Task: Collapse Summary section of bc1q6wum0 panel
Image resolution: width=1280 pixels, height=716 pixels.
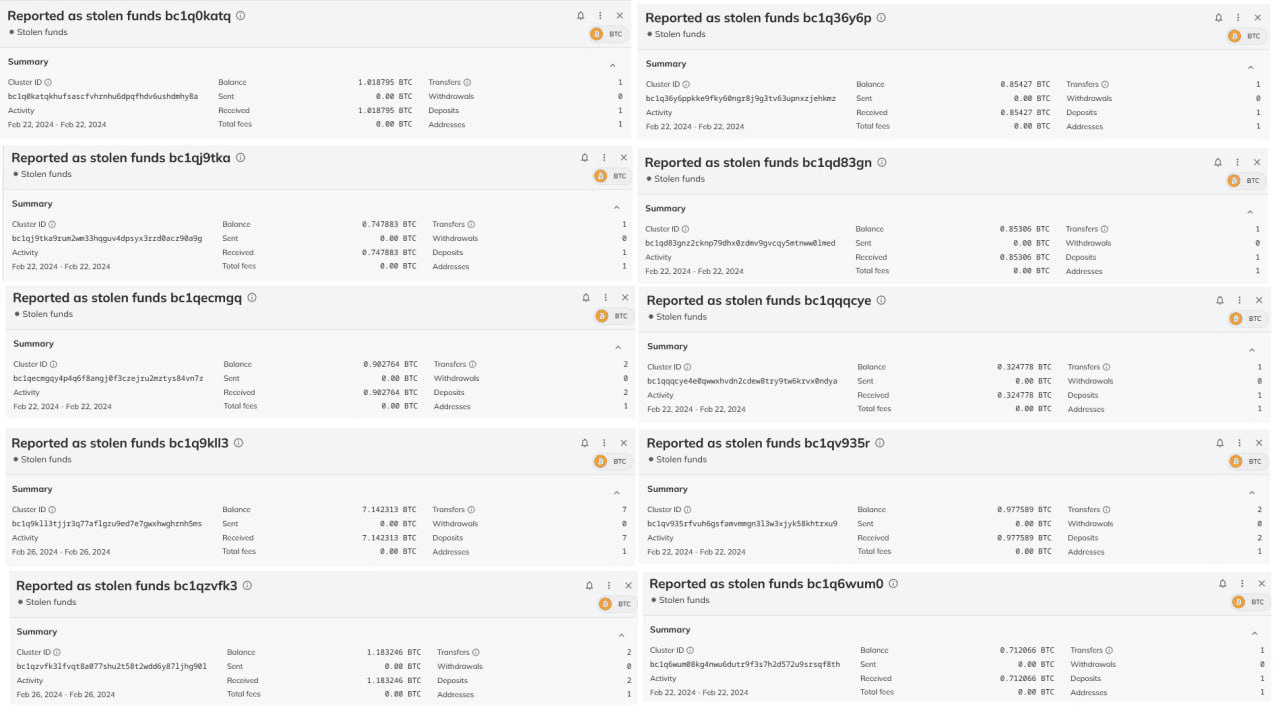Action: pyautogui.click(x=1254, y=633)
